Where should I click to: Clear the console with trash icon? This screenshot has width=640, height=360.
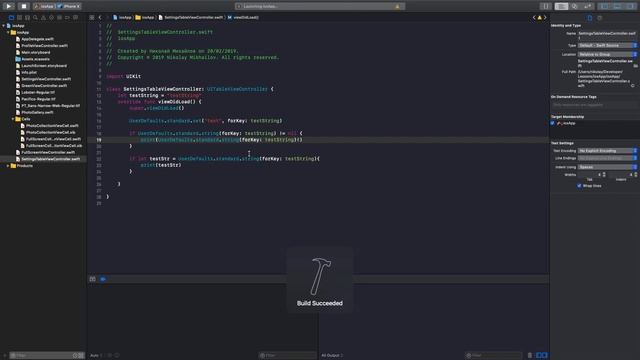[x=530, y=356]
